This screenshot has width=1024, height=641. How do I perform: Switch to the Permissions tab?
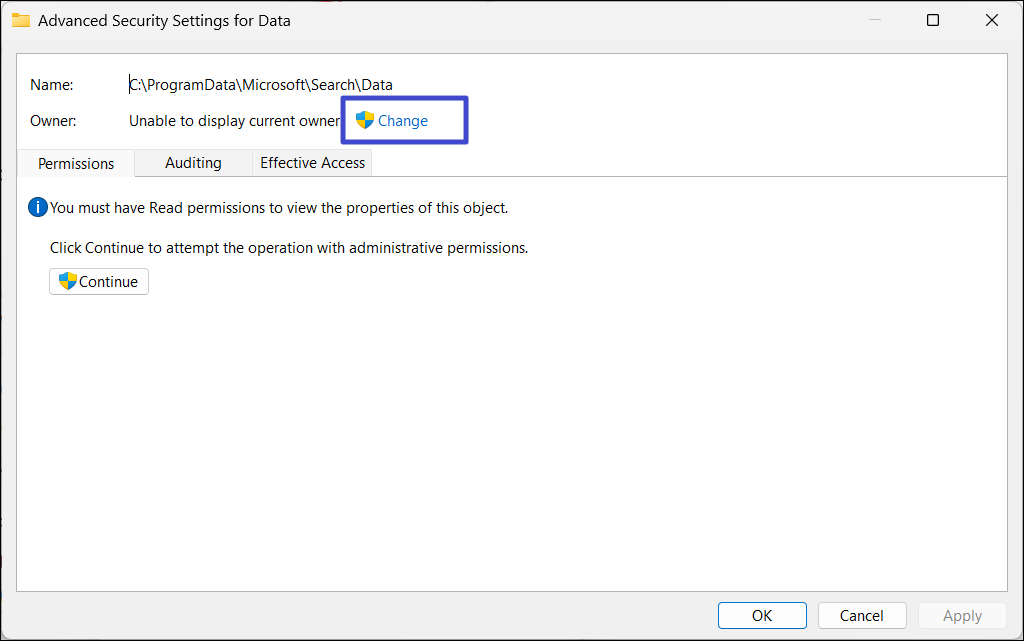click(76, 163)
